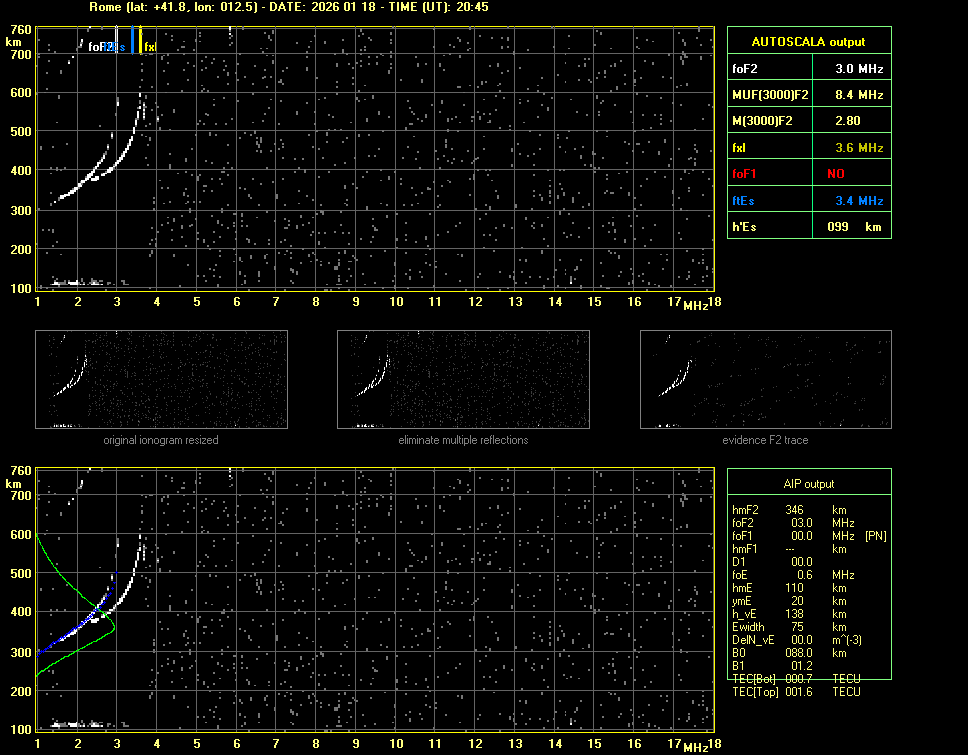Select the M(3000)F2 value 2.80
This screenshot has width=968, height=755.
point(859,121)
